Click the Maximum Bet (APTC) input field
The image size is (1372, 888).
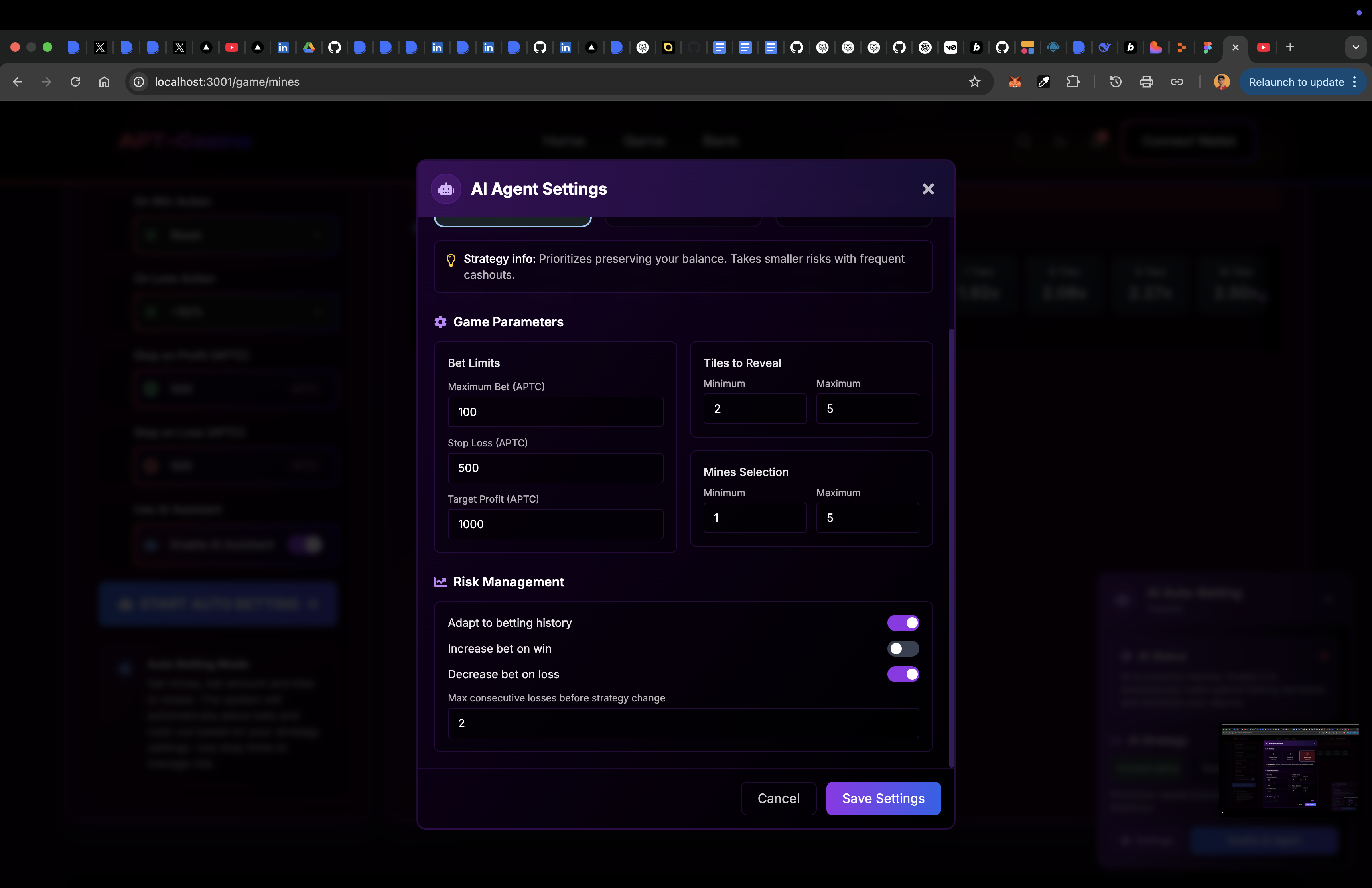[x=555, y=412]
